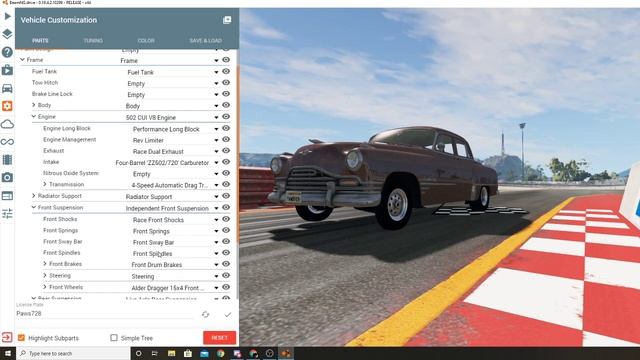
Task: Toggle visibility eye for Fuel Tank row
Action: coord(226,71)
